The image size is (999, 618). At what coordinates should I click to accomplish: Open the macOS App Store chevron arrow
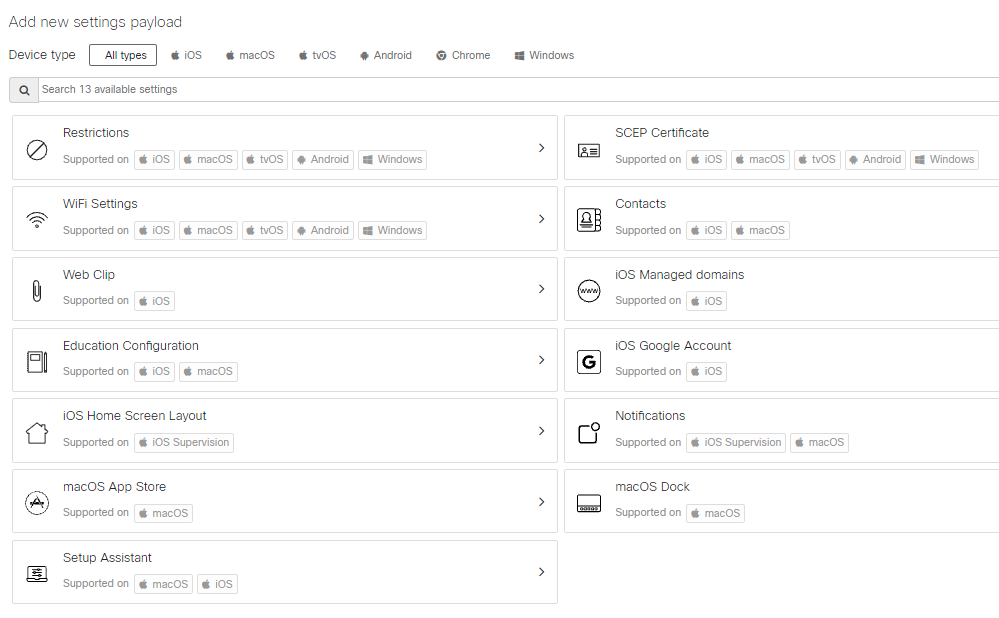pos(541,502)
